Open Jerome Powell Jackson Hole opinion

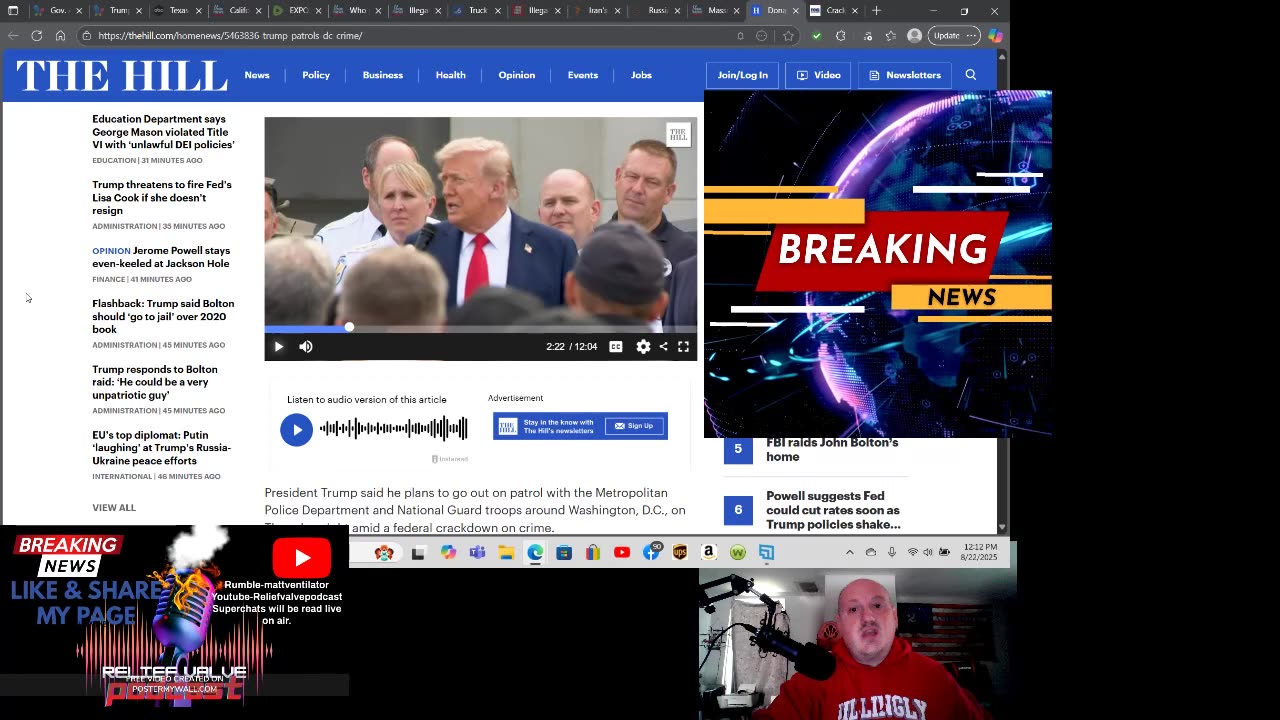[x=161, y=257]
